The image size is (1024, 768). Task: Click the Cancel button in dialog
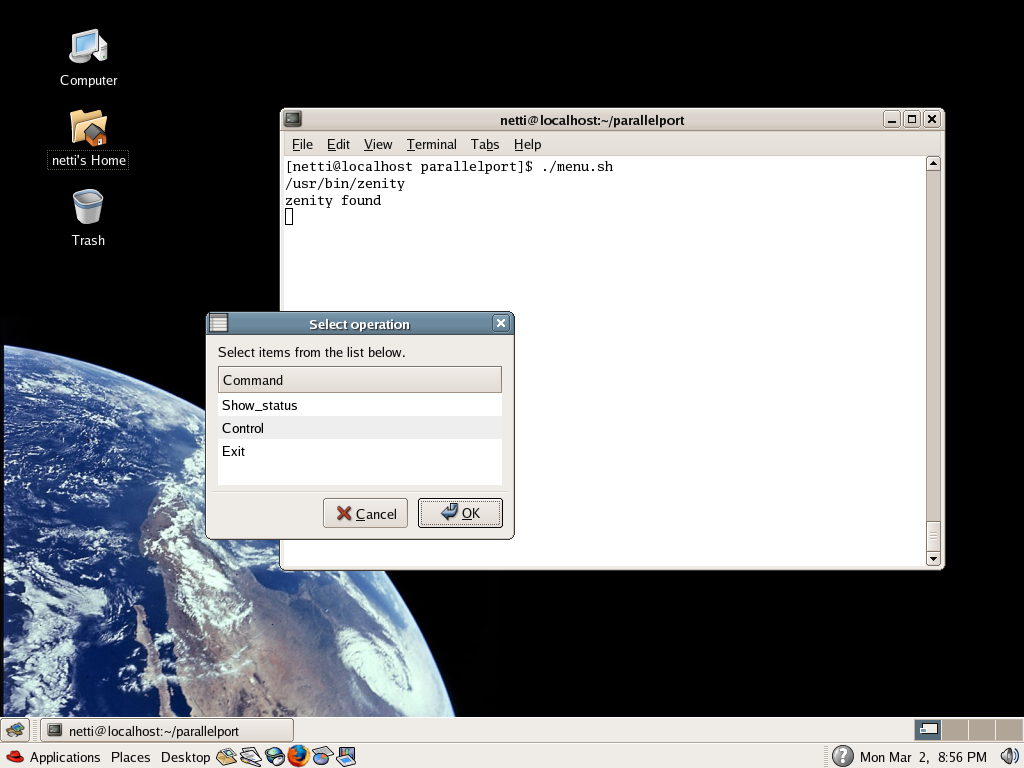[365, 513]
